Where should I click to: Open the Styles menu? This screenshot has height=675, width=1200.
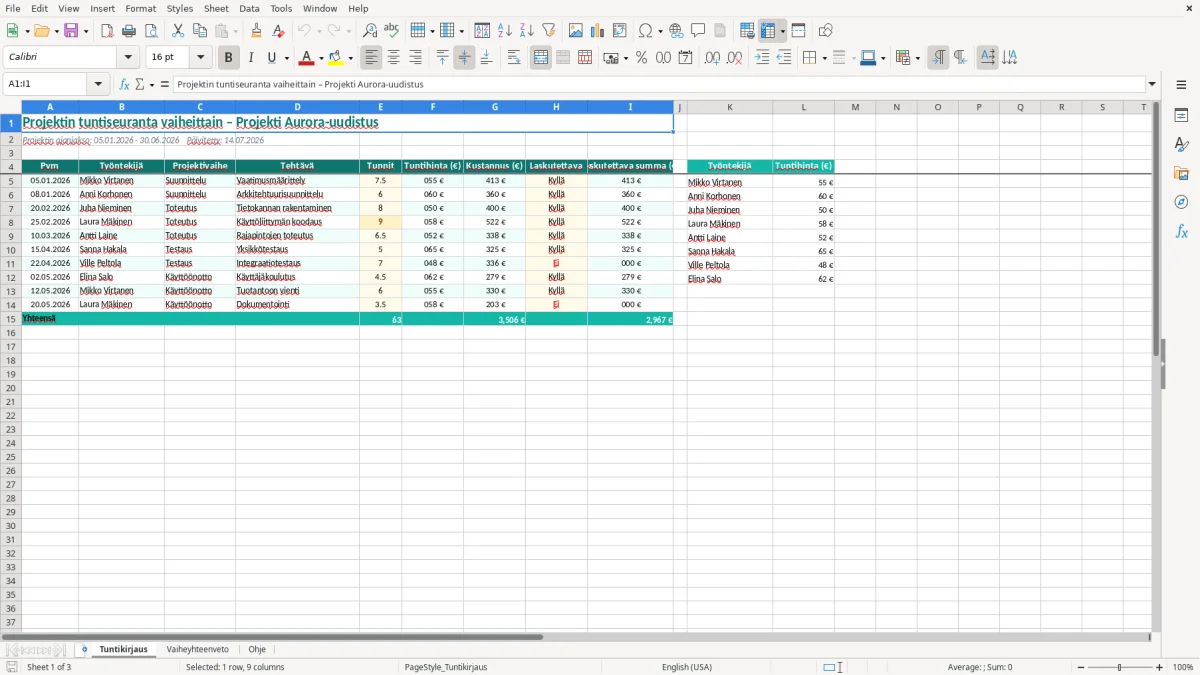tap(180, 8)
